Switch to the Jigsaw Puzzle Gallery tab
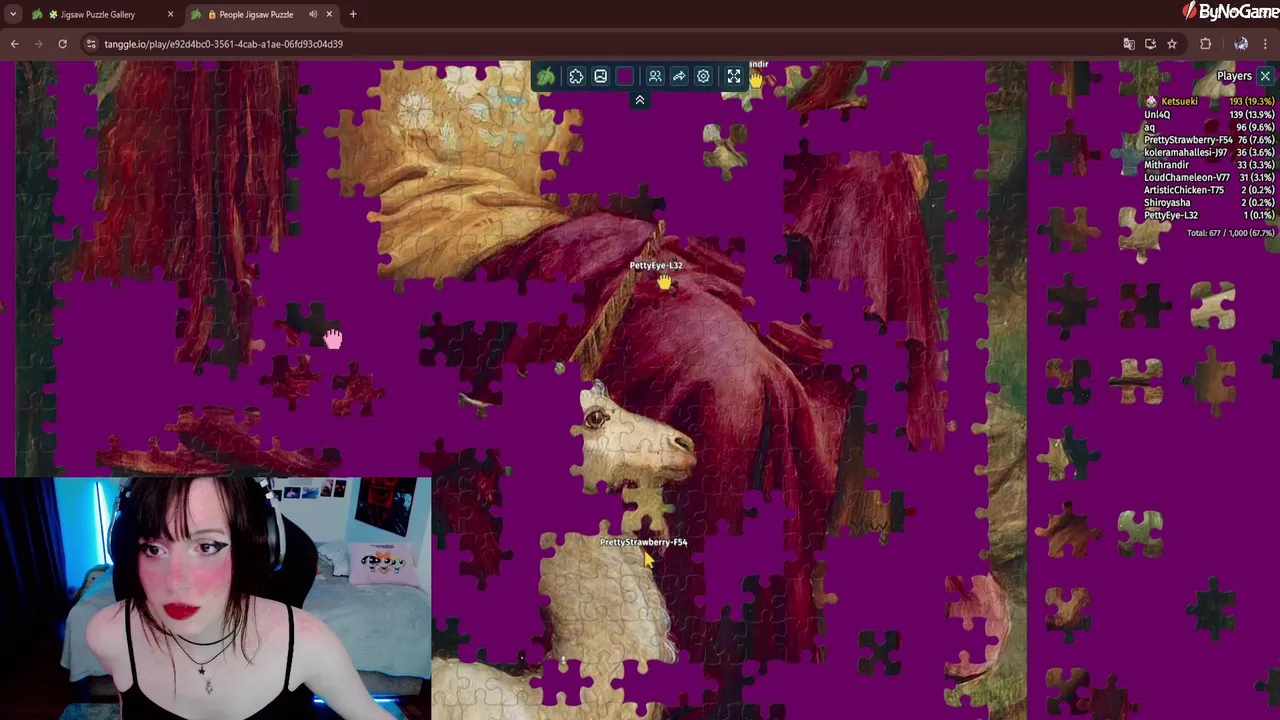The width and height of the screenshot is (1280, 720). point(103,14)
